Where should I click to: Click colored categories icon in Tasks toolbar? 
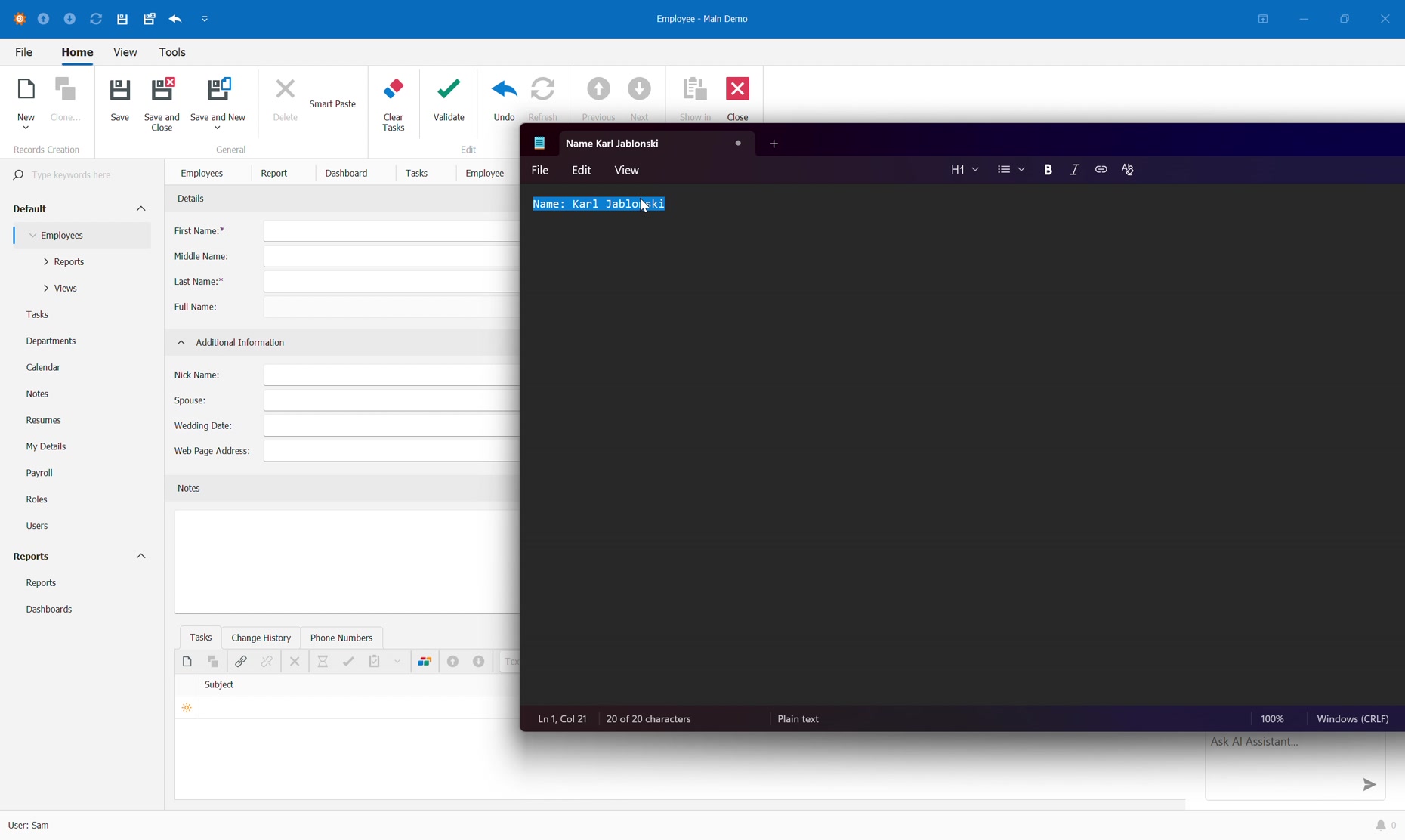pos(425,662)
